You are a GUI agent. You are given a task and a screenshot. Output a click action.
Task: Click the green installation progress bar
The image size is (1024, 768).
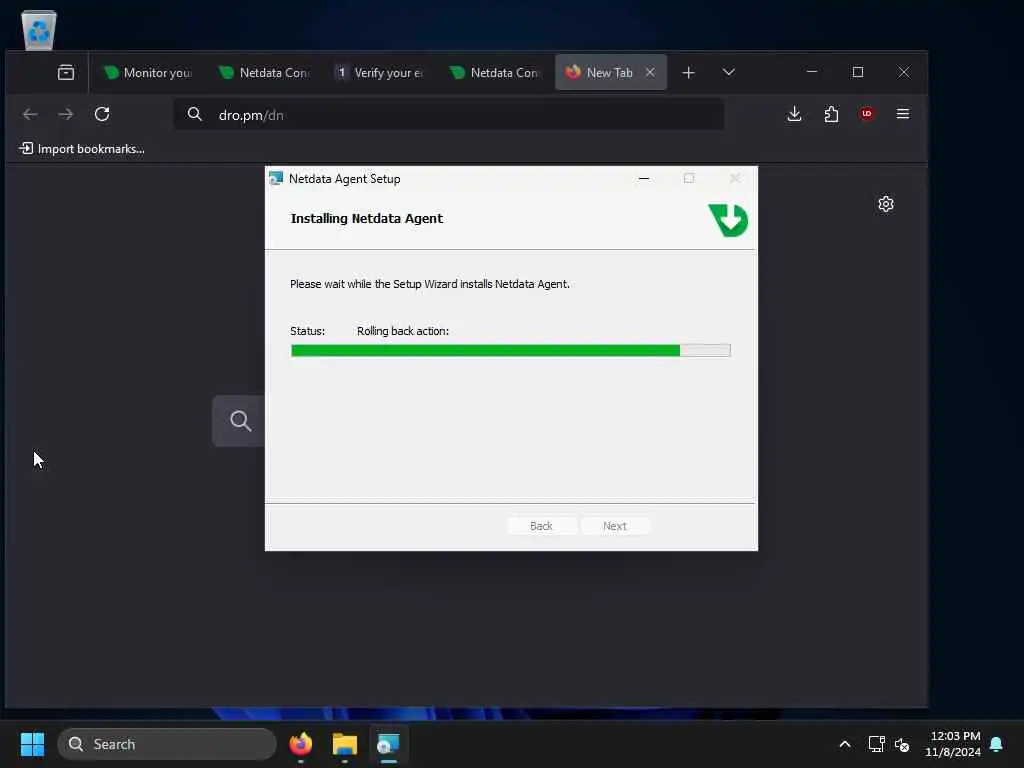(511, 351)
